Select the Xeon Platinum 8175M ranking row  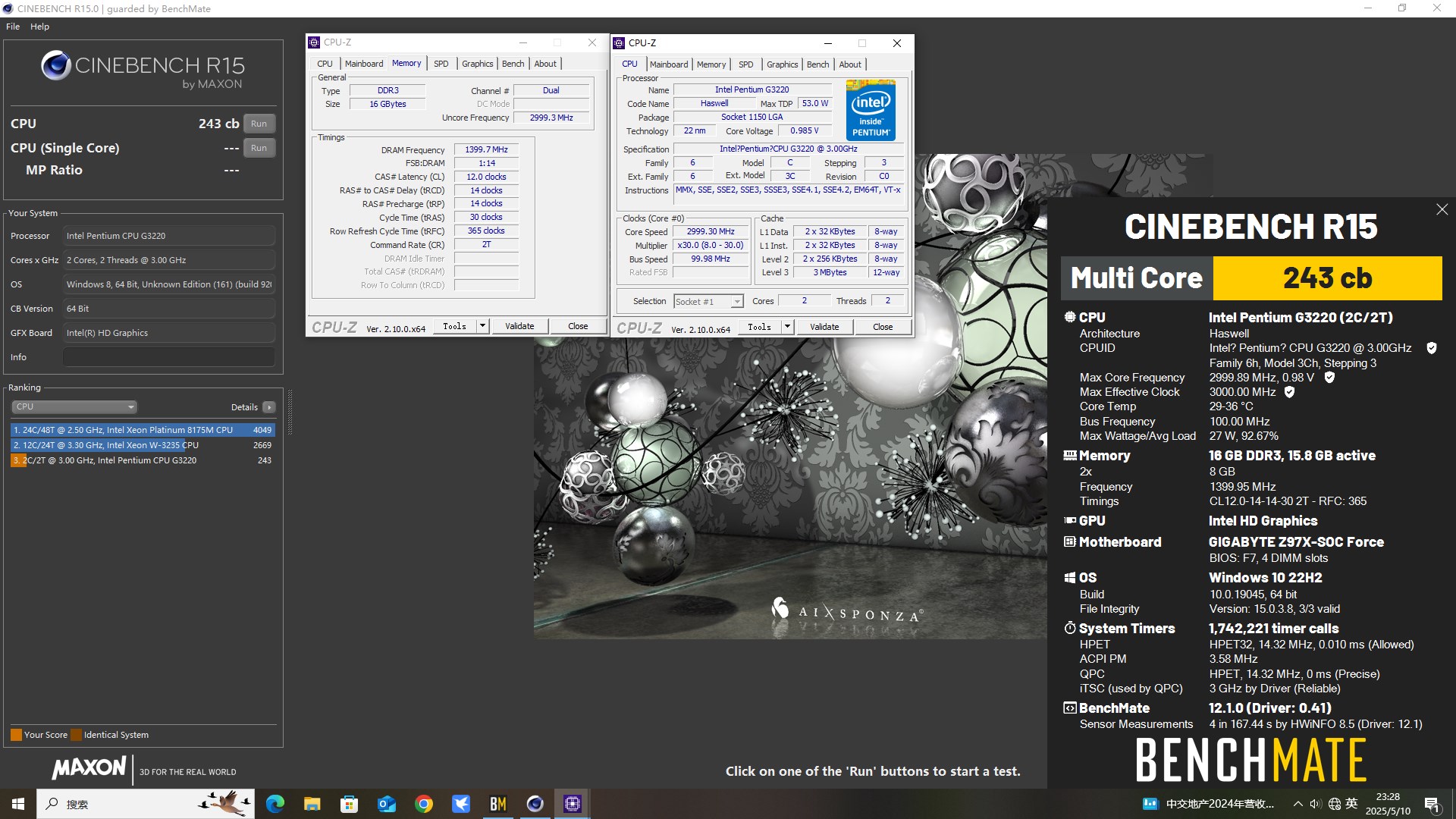click(x=143, y=430)
